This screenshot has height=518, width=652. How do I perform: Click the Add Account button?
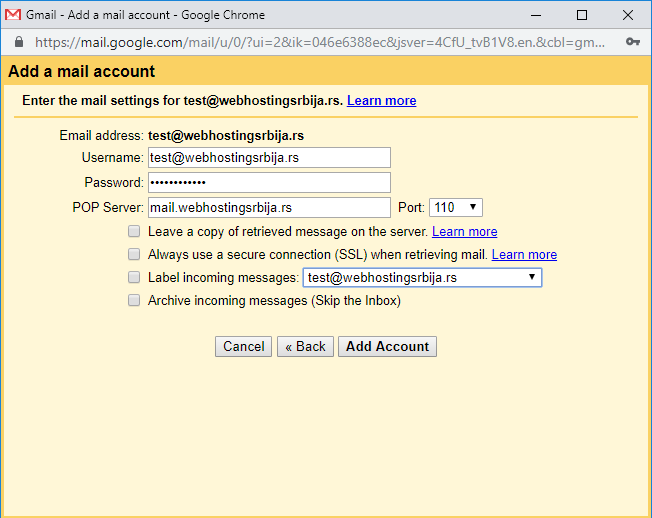[x=387, y=346]
